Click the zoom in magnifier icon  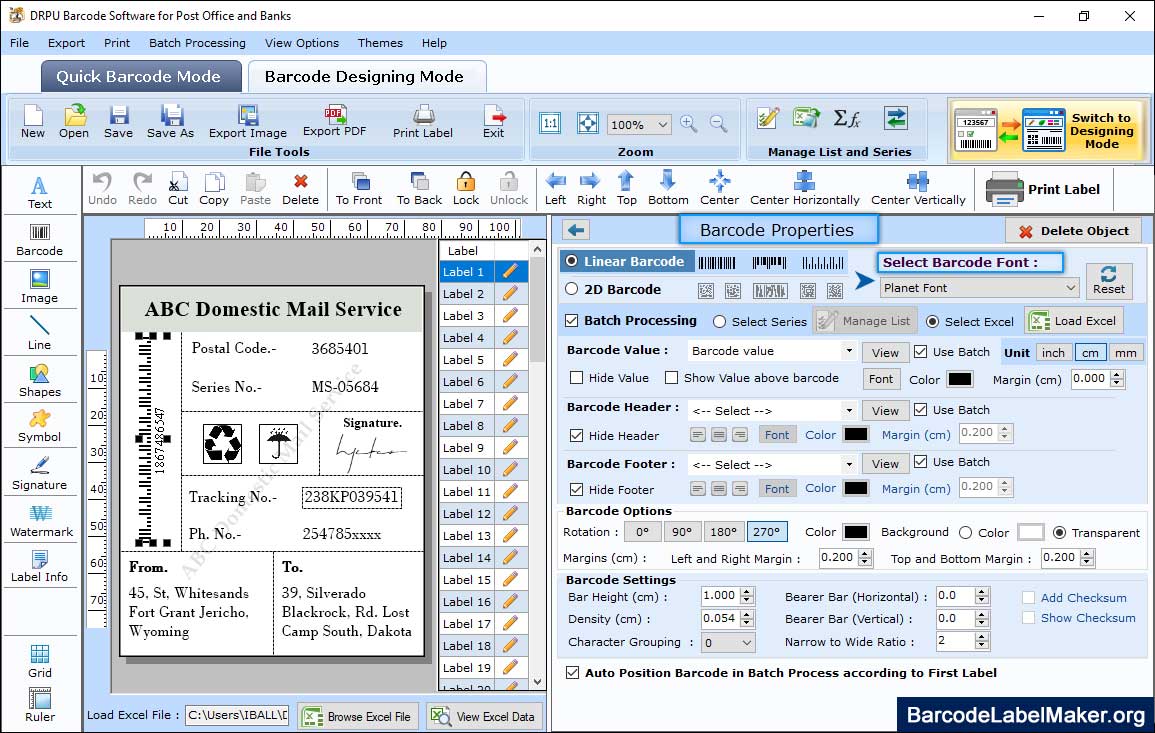click(689, 124)
